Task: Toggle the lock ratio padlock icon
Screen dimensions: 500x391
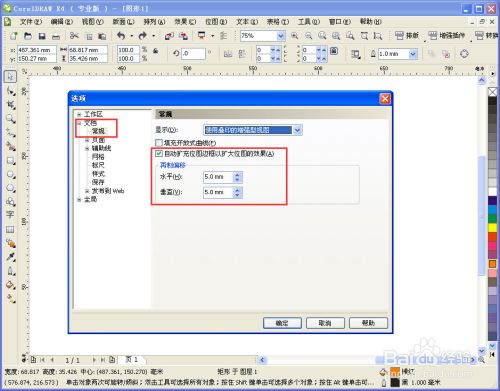Action: pyautogui.click(x=155, y=51)
